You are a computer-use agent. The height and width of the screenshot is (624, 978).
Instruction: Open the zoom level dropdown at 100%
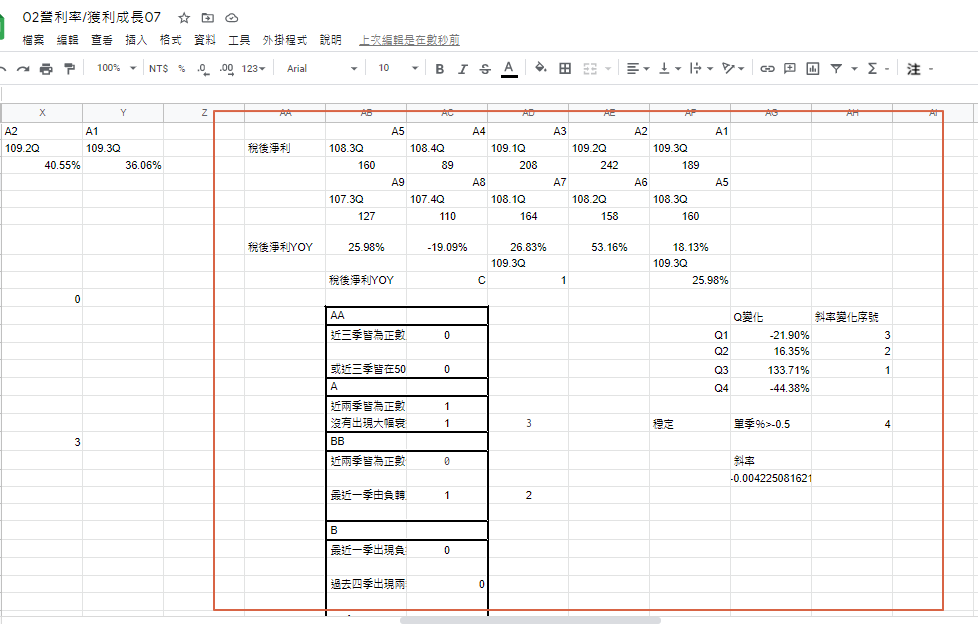tap(115, 69)
